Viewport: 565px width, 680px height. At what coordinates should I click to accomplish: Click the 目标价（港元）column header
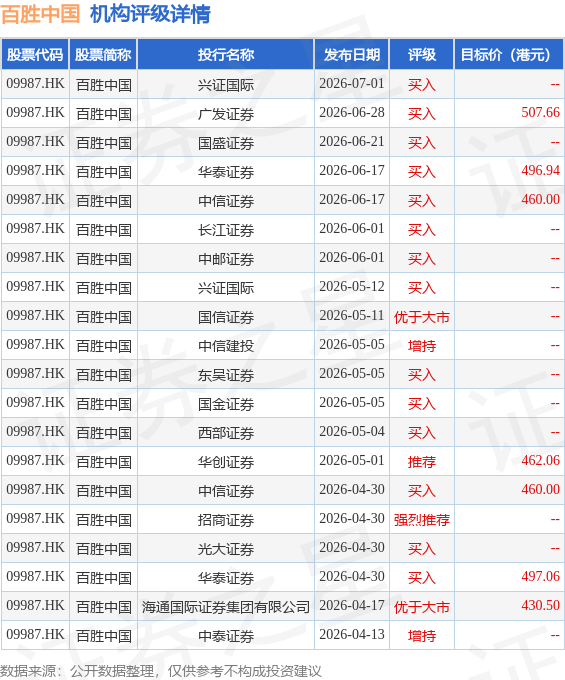coord(509,55)
